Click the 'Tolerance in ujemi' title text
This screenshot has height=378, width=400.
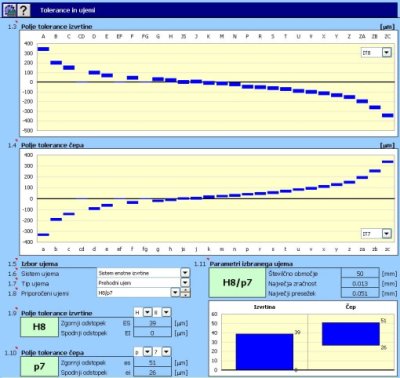(x=68, y=10)
